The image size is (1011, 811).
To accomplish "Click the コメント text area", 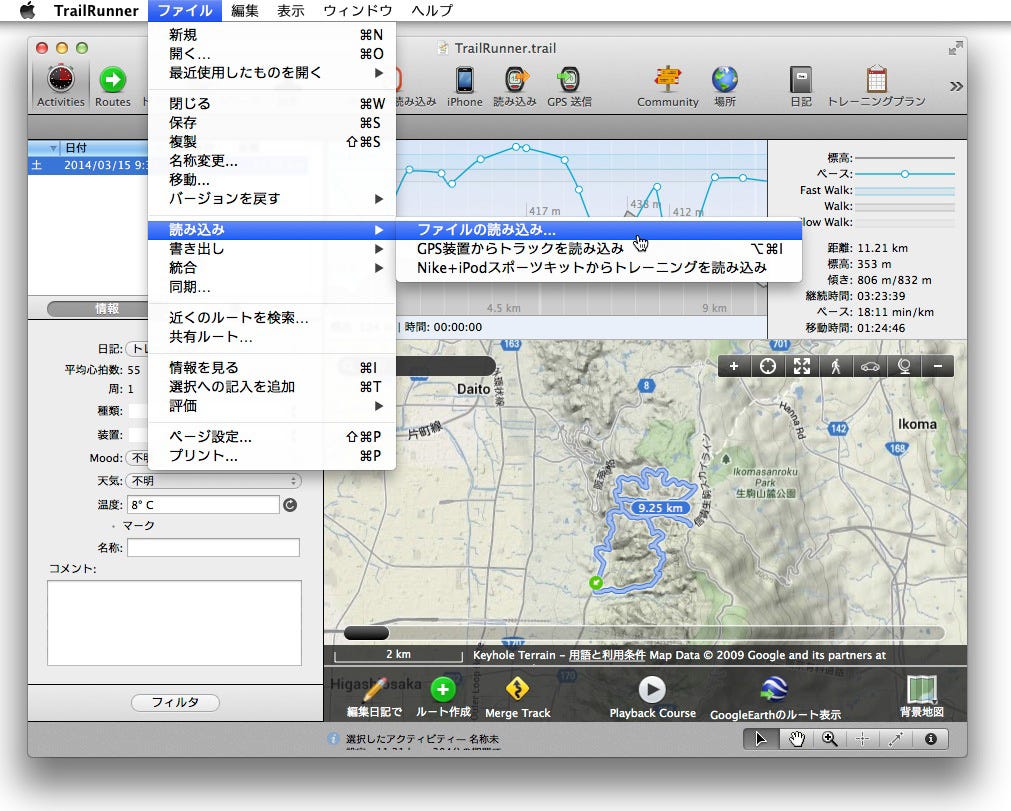I will pos(174,623).
